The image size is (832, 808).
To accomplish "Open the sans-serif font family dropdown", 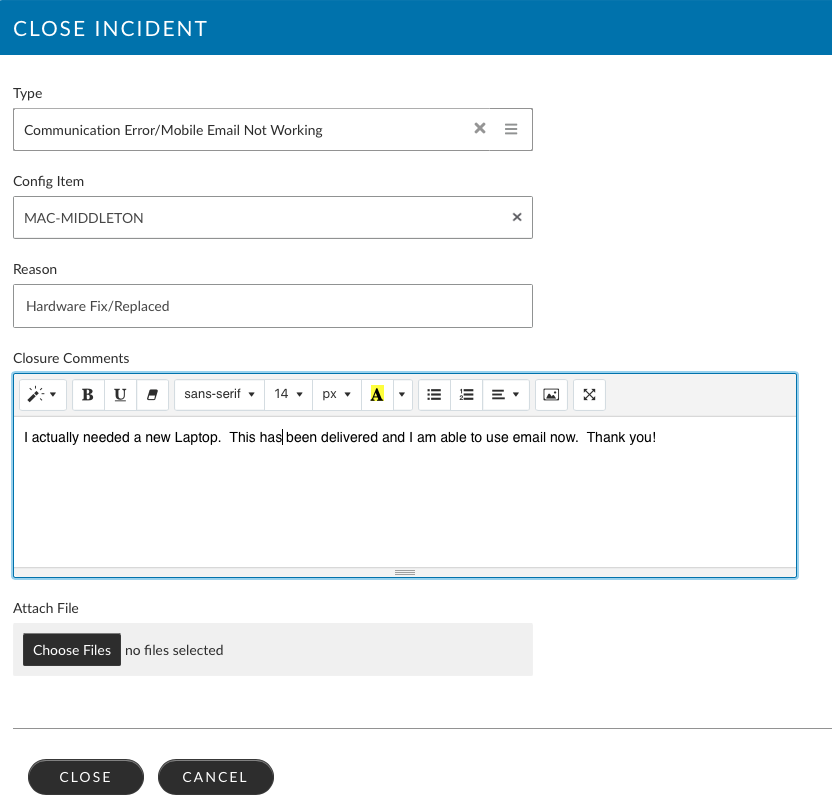I will (219, 395).
